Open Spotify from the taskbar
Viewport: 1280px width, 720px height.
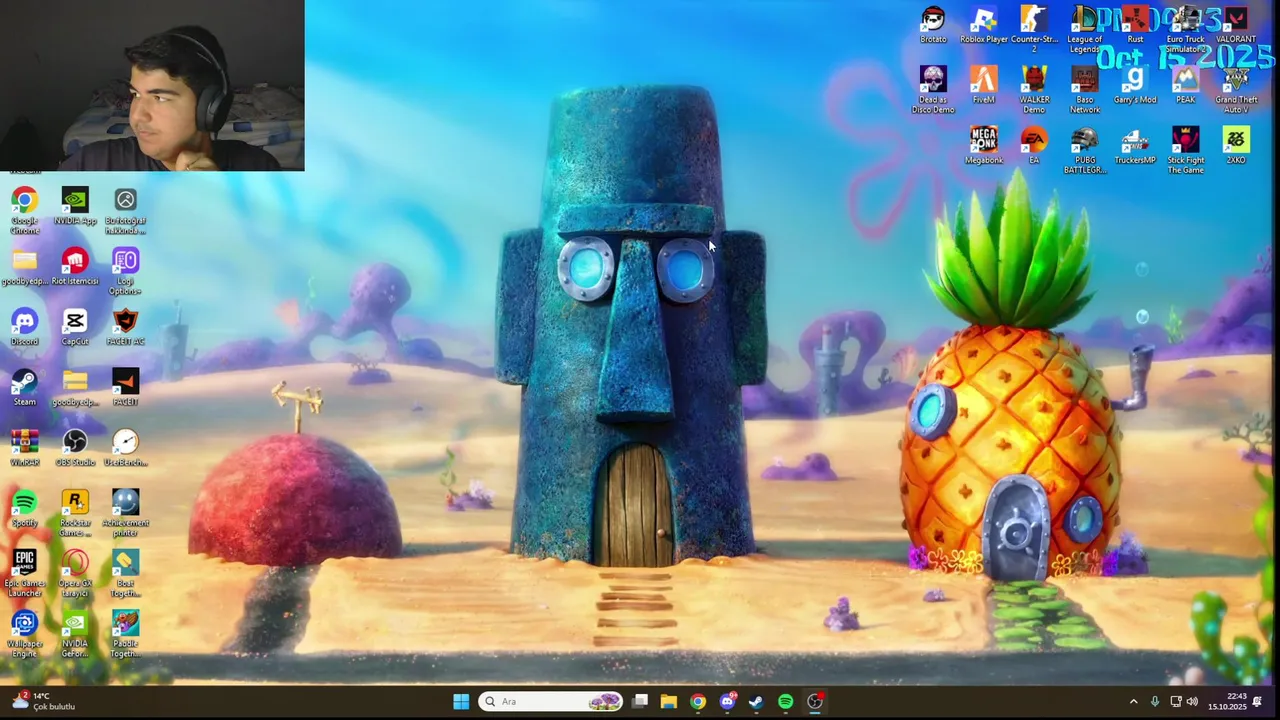point(786,701)
